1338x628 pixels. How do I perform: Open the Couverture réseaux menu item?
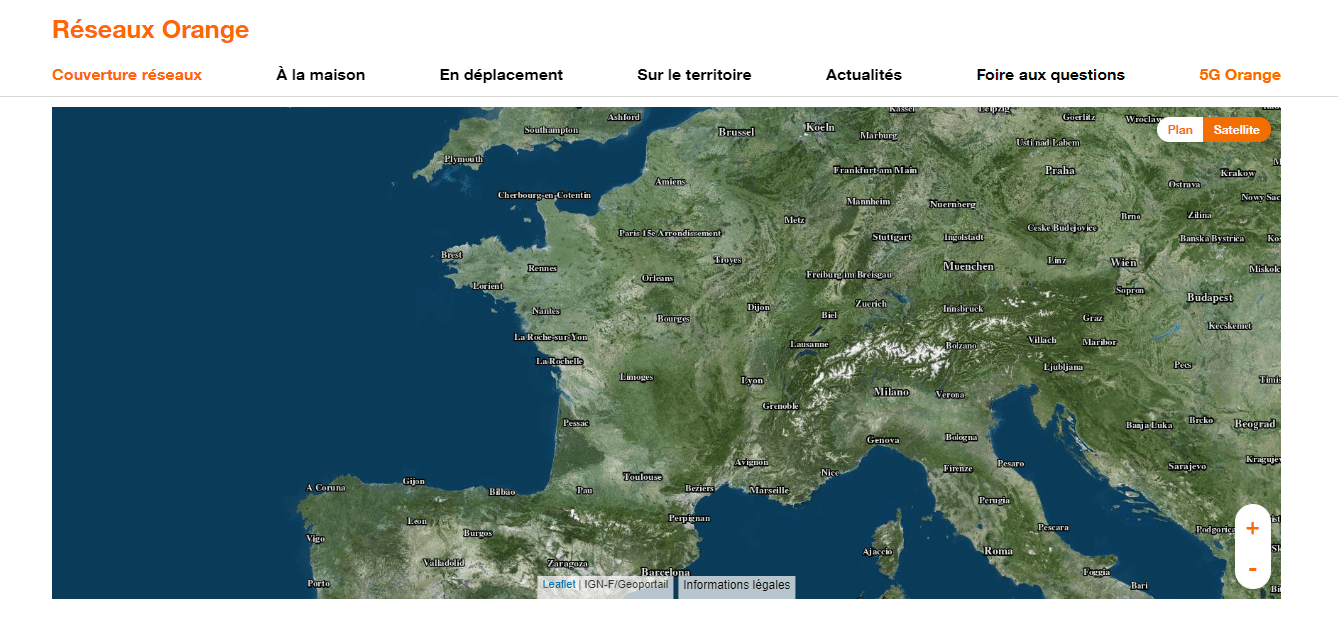click(x=127, y=75)
